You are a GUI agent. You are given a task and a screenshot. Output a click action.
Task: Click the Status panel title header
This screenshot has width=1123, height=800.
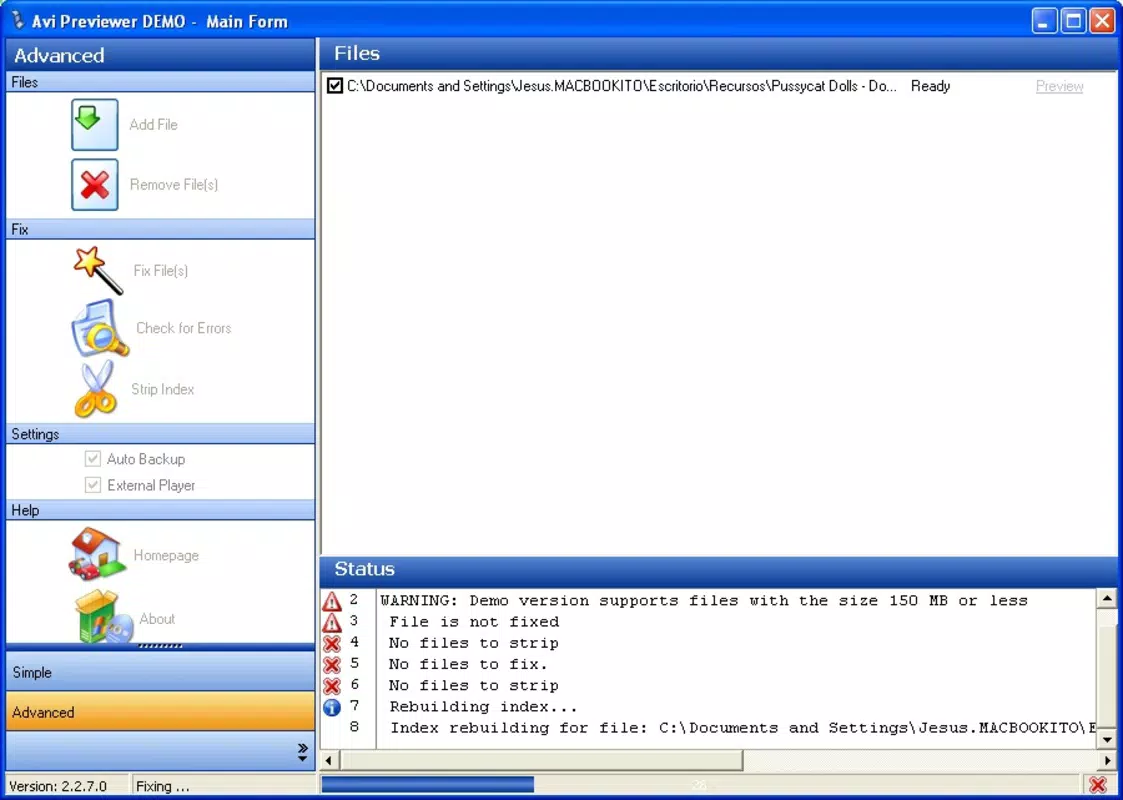719,569
